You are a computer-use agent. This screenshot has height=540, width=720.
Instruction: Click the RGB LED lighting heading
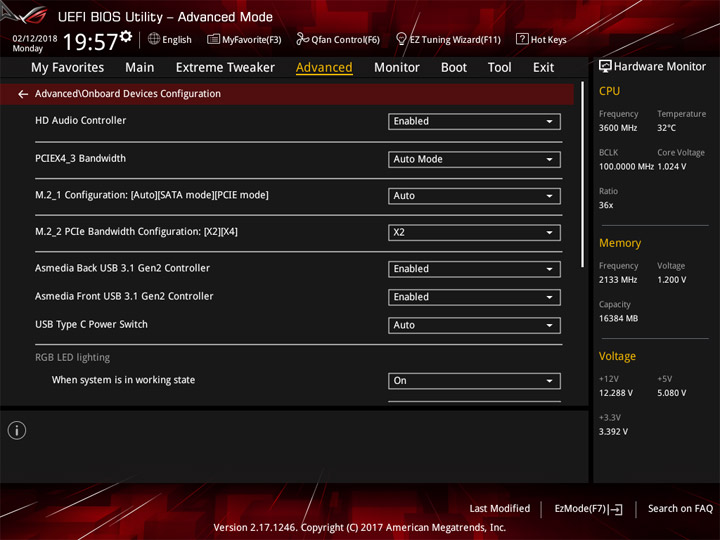[73, 357]
